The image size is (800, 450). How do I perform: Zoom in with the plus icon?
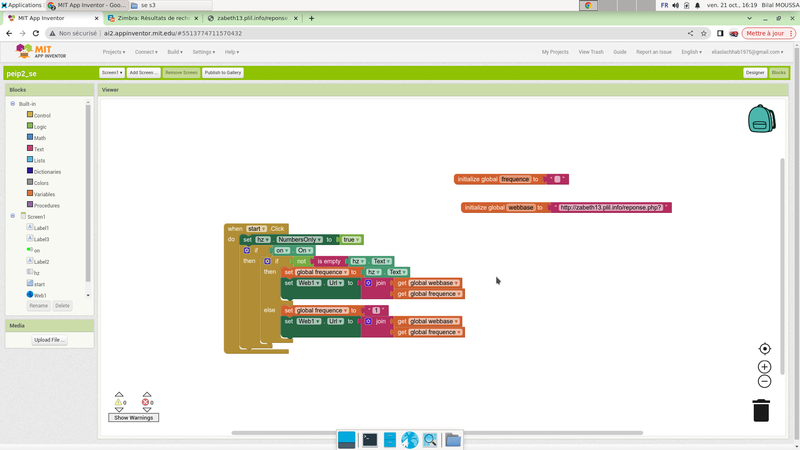pos(765,367)
